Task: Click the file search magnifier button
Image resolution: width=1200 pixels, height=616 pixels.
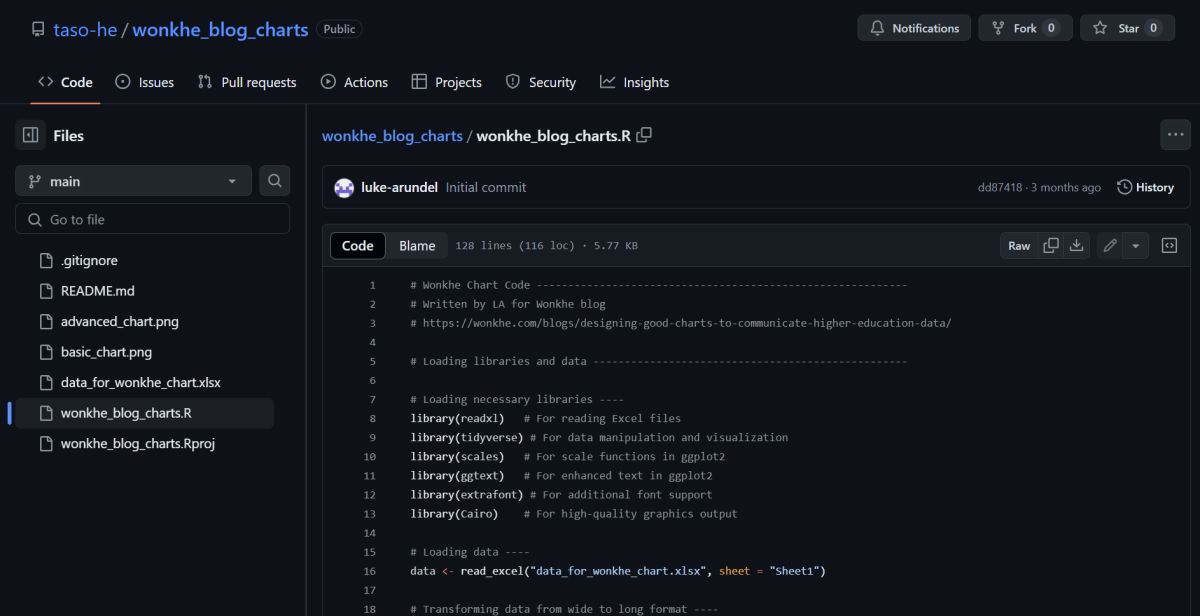Action: pos(275,181)
